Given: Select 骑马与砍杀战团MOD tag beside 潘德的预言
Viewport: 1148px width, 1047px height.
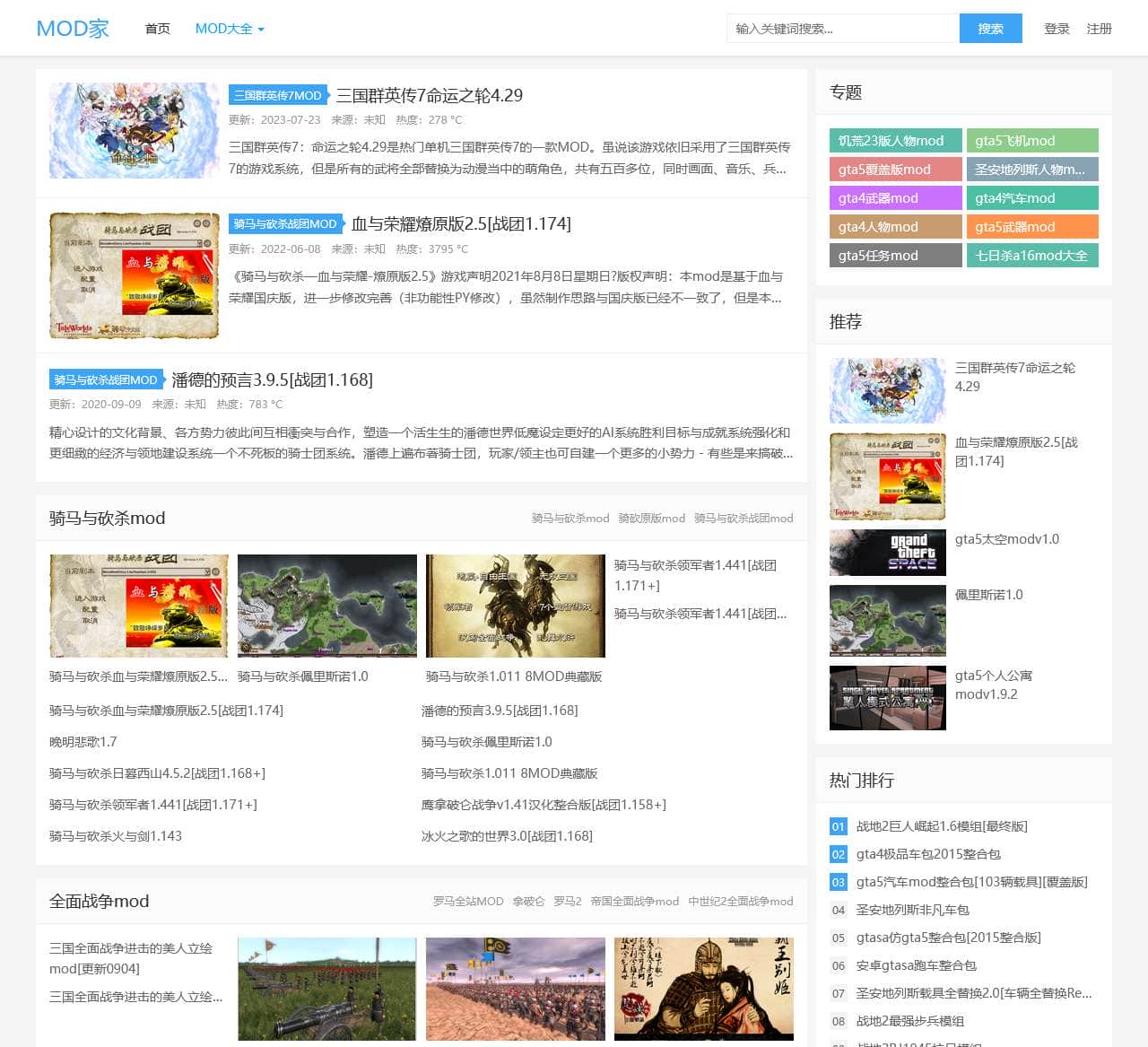Looking at the screenshot, I should tap(106, 380).
